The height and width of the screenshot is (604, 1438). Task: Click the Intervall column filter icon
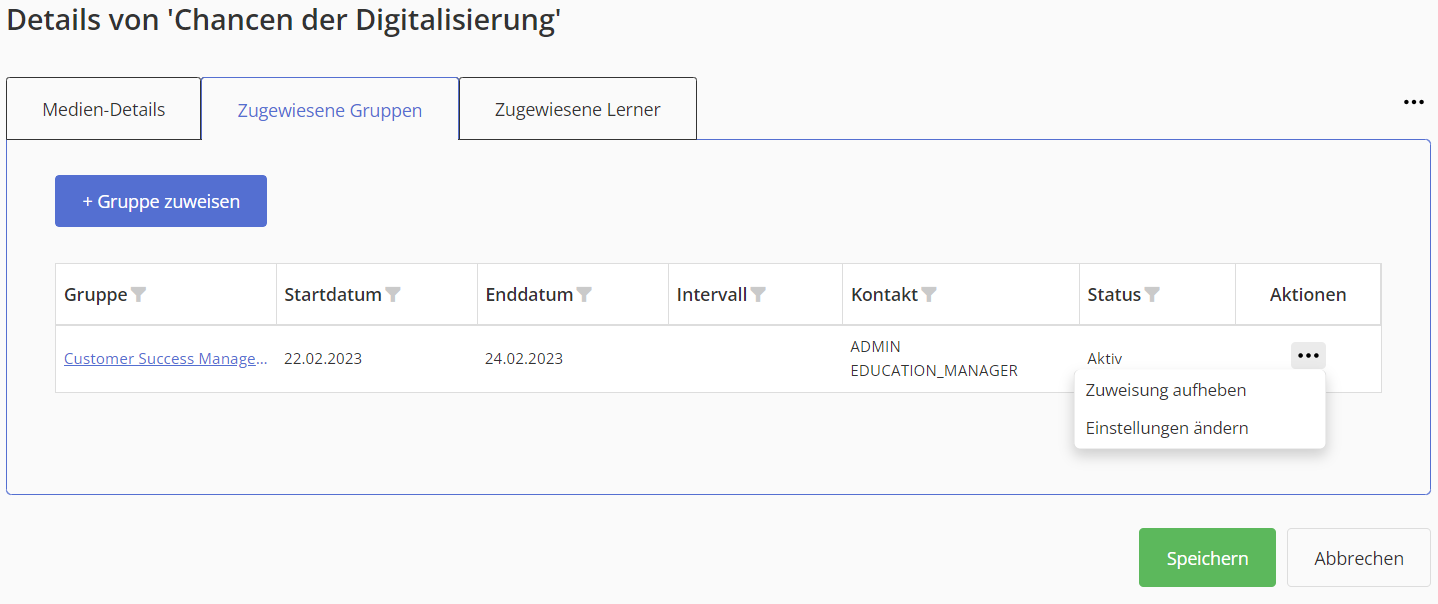[759, 295]
